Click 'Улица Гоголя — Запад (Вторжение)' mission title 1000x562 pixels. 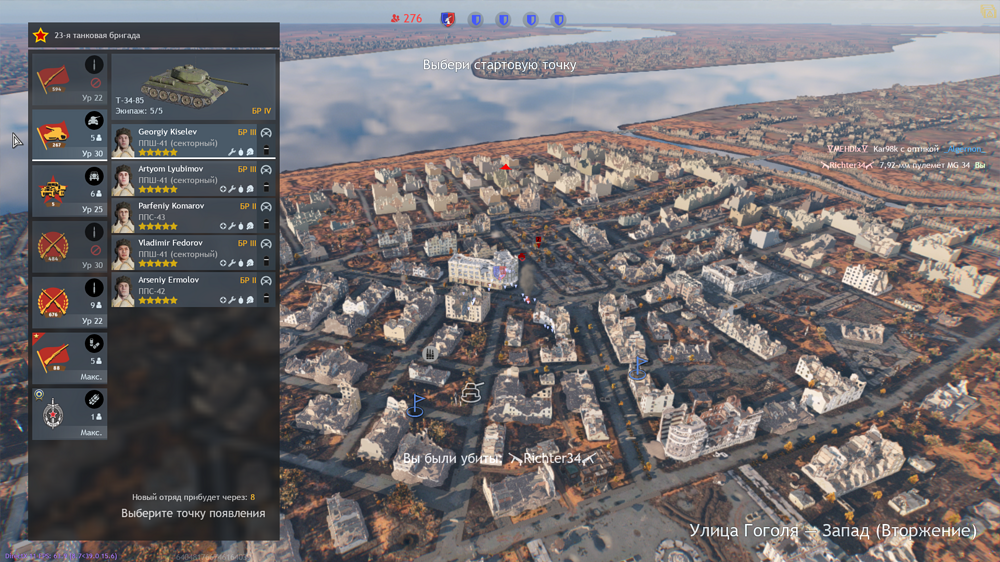coord(833,530)
